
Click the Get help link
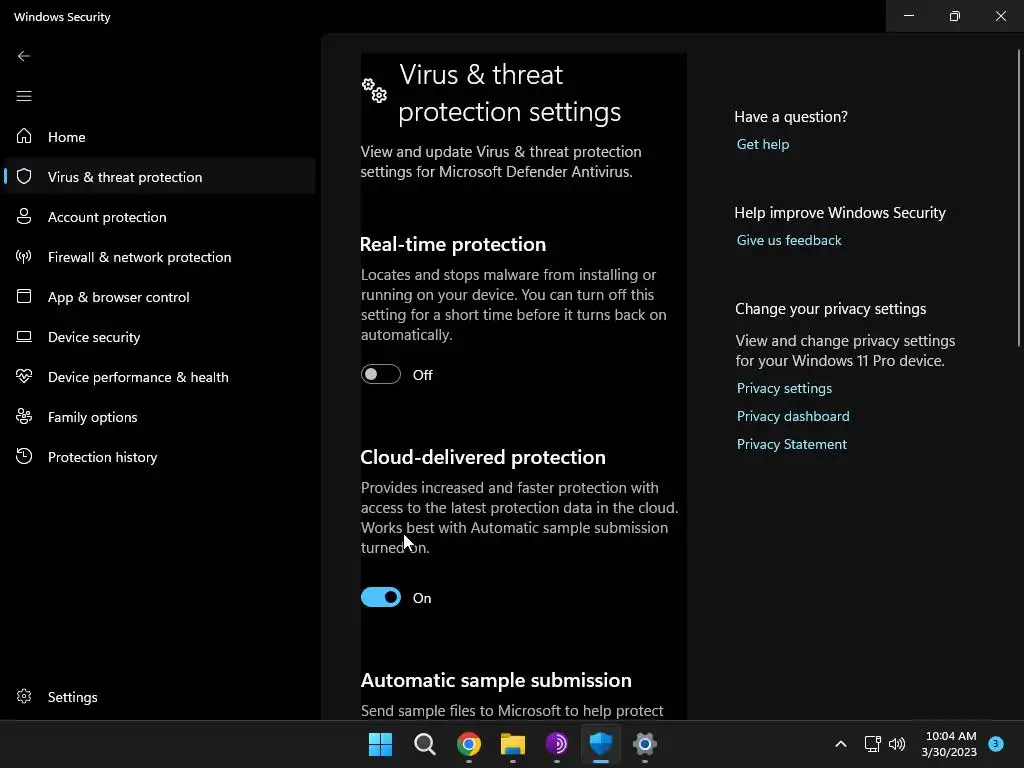click(x=763, y=144)
